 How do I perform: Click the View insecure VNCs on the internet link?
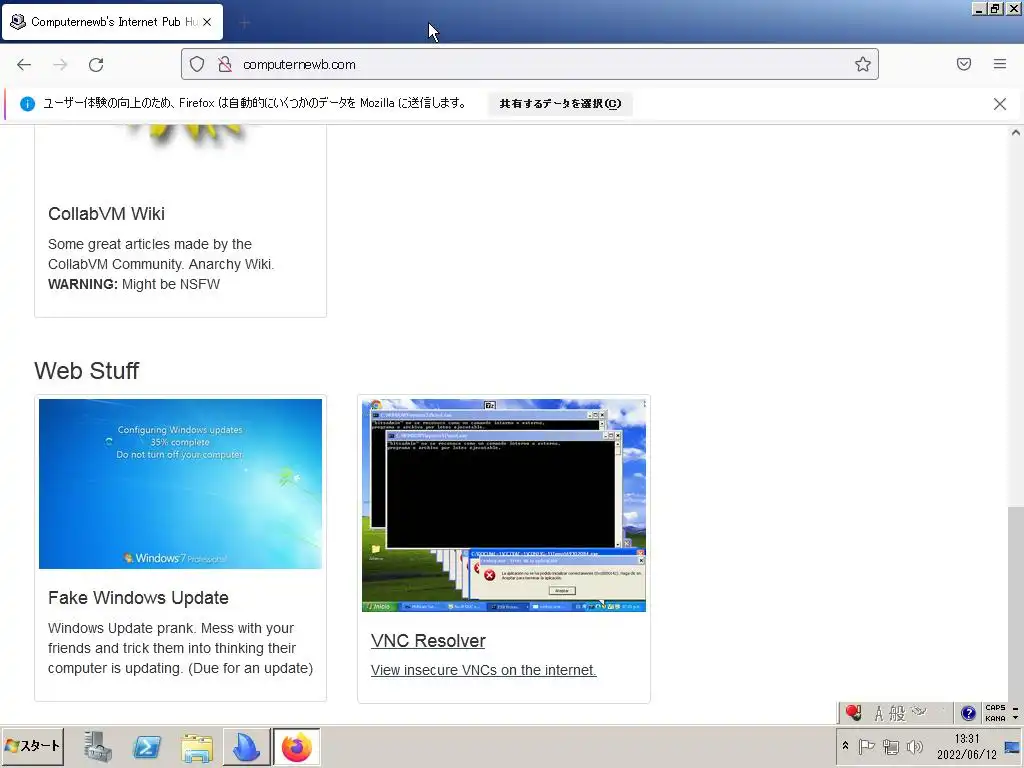pos(483,670)
